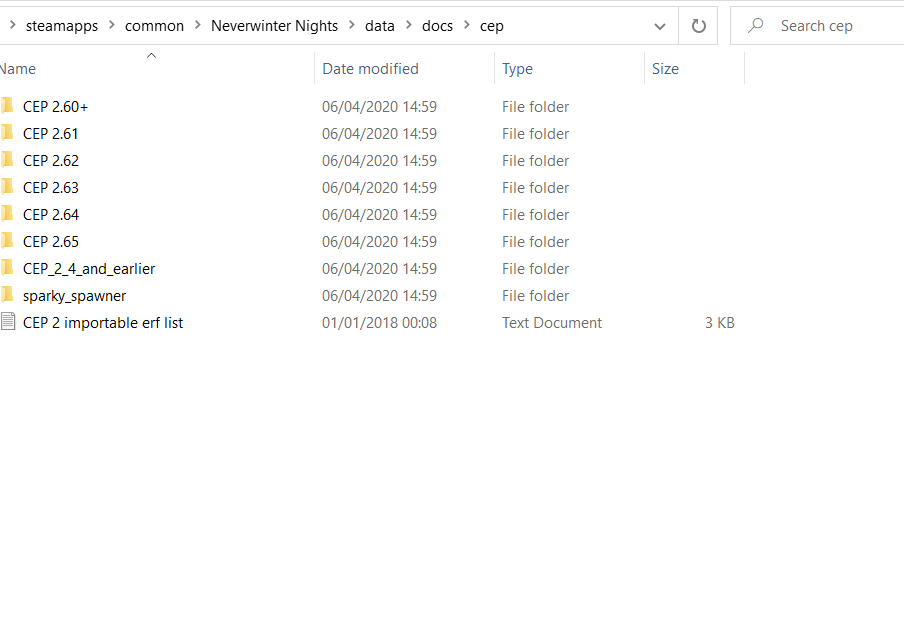904x622 pixels.
Task: Select the sparky_spawner folder name
Action: (74, 296)
